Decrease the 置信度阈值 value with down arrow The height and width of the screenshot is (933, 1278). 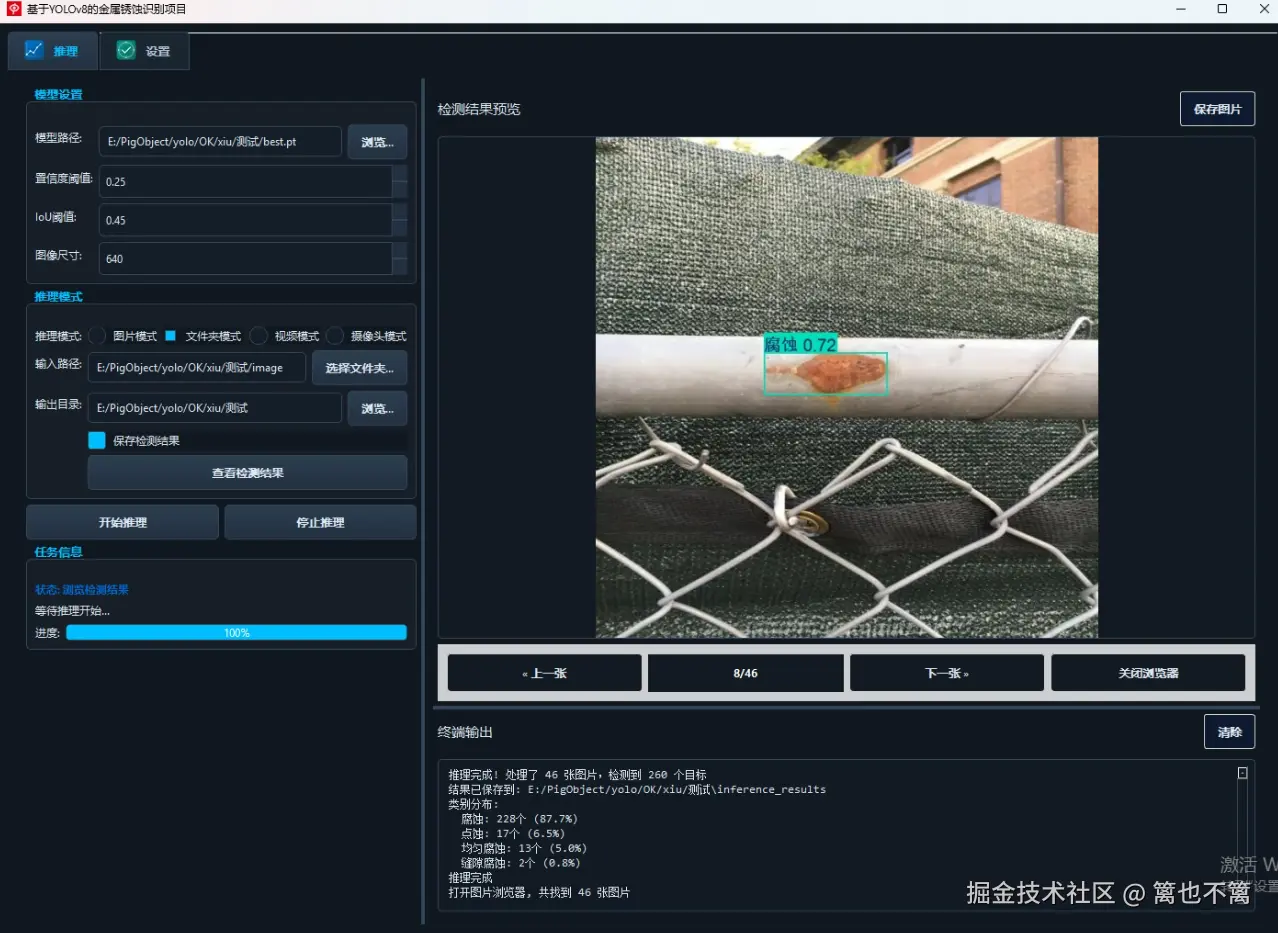pos(400,189)
